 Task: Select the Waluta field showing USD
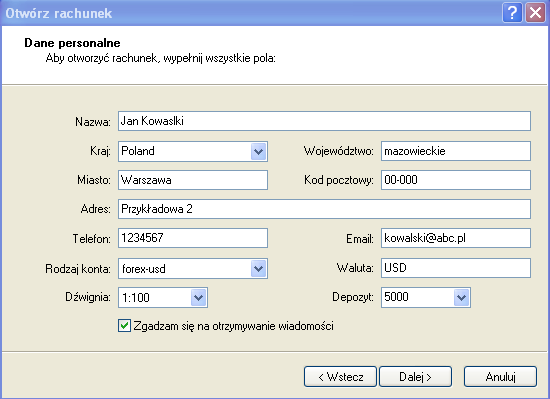click(456, 268)
